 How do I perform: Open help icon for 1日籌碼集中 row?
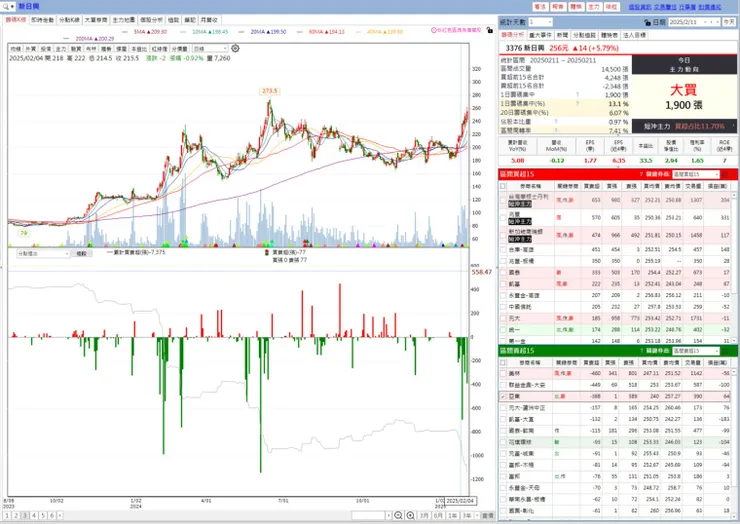577,94
